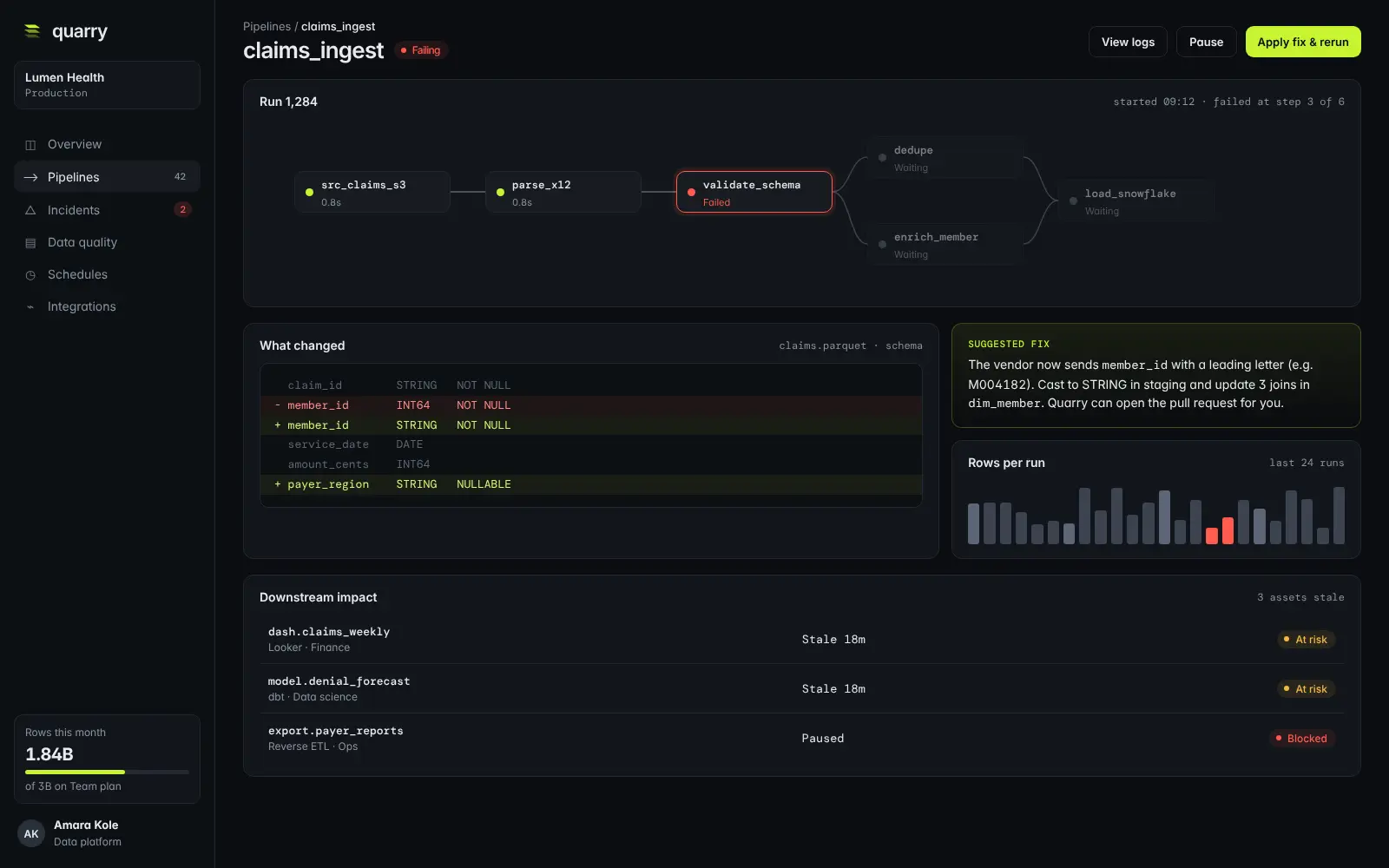
Task: Click the Integrations icon
Action: tap(30, 307)
